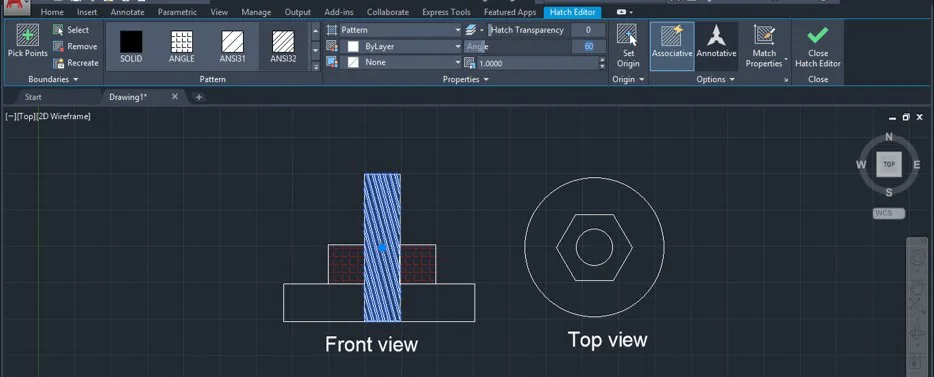Viewport: 934px width, 377px height.
Task: Open the Parametric ribbon tab
Action: pyautogui.click(x=178, y=12)
